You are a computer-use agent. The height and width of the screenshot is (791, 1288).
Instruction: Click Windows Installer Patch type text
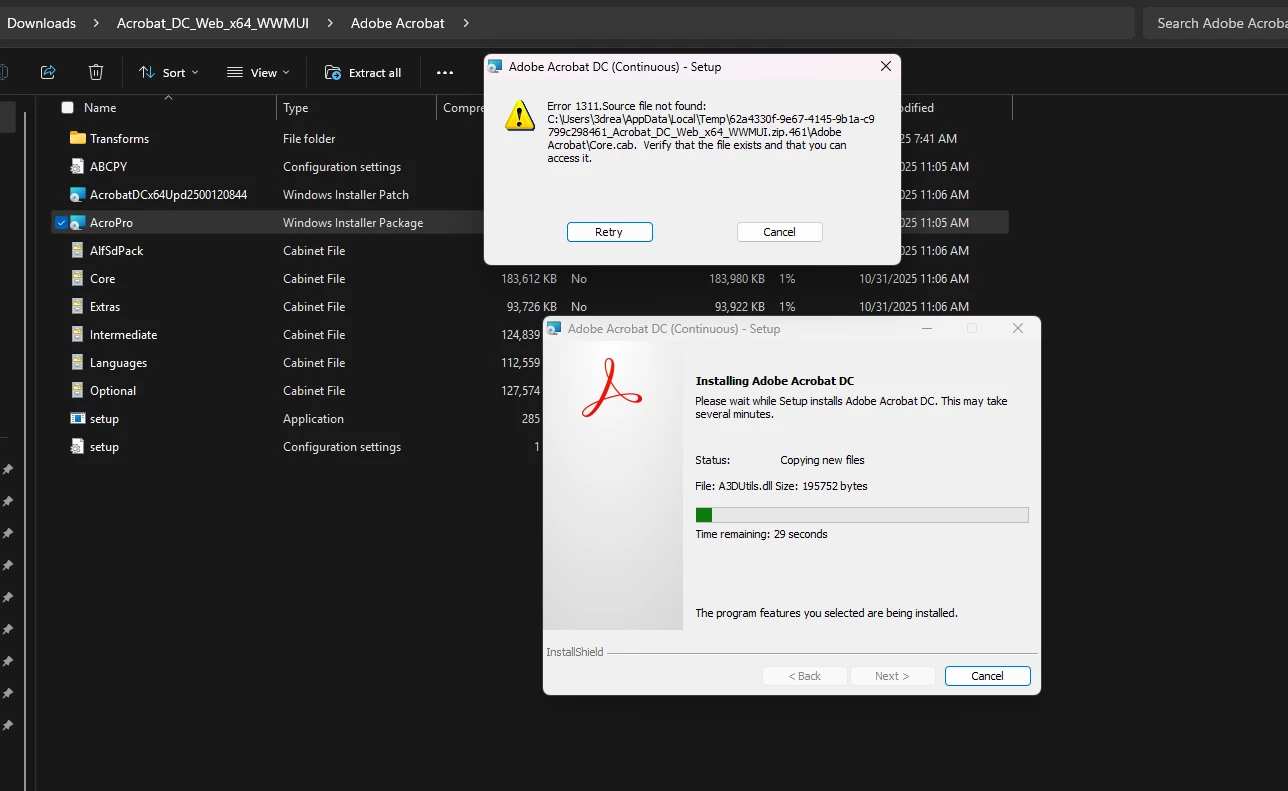click(346, 195)
